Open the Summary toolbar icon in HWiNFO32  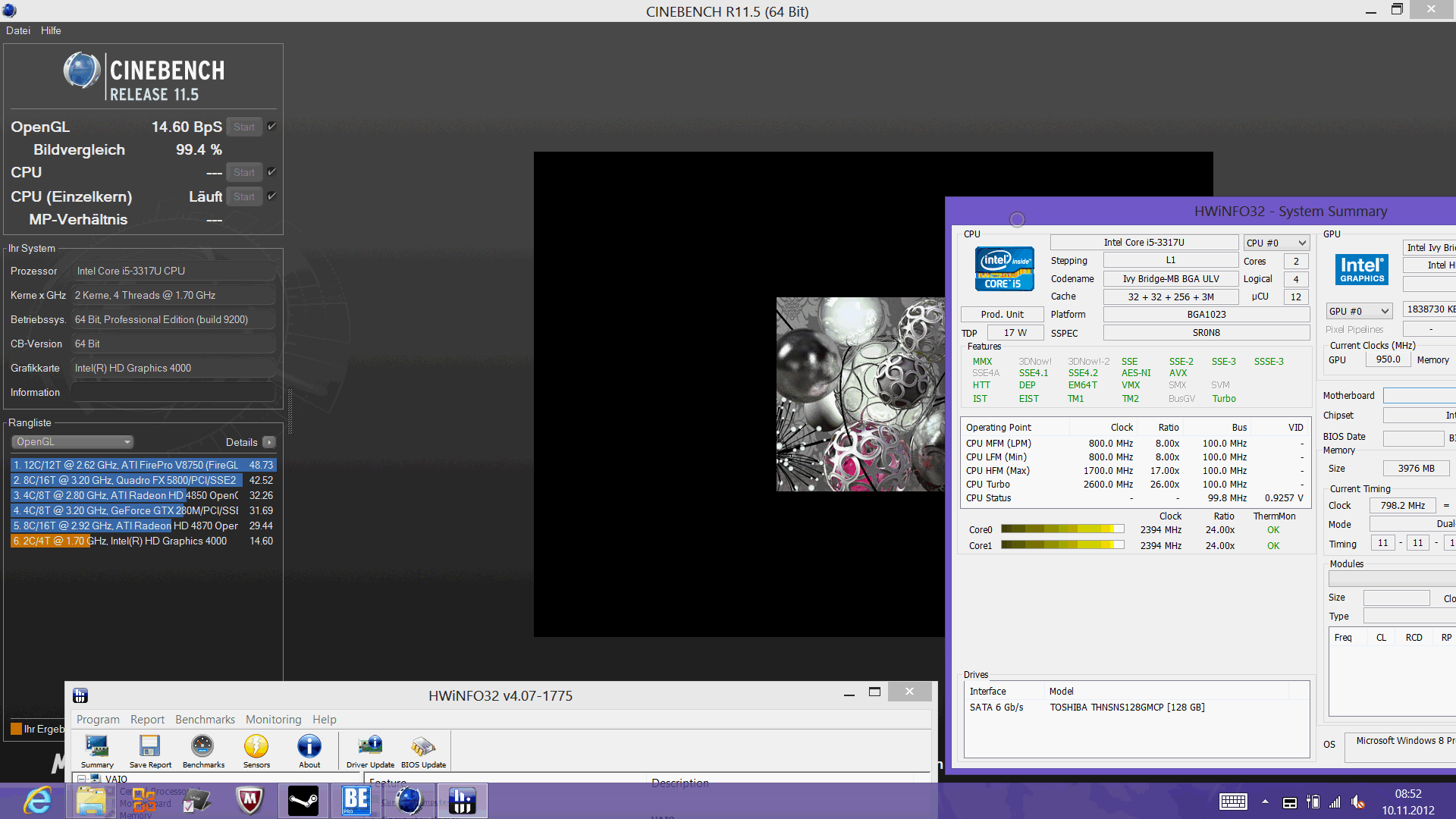click(x=97, y=751)
